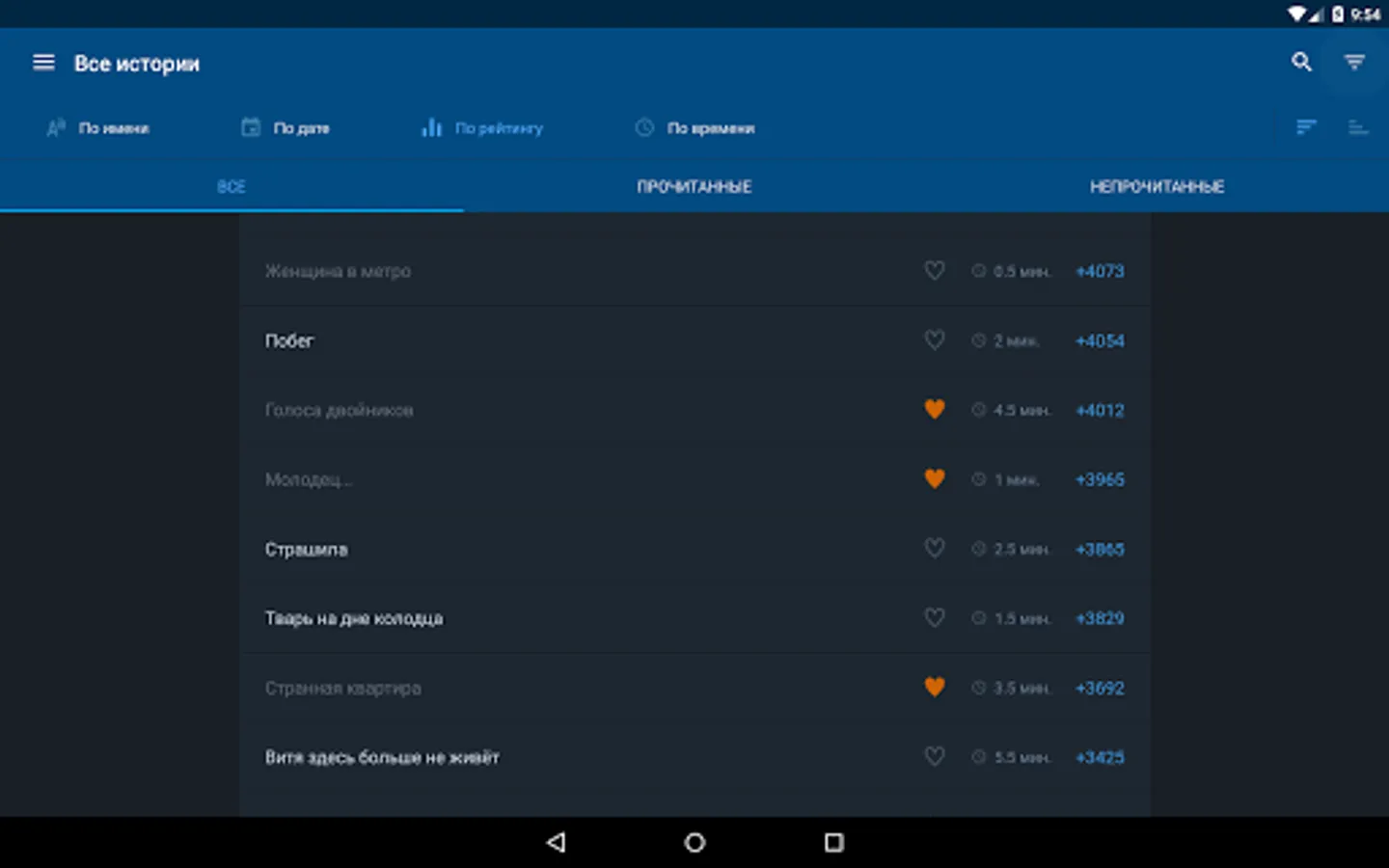Image resolution: width=1389 pixels, height=868 pixels.
Task: Click the rating value +3965
Action: [1100, 480]
